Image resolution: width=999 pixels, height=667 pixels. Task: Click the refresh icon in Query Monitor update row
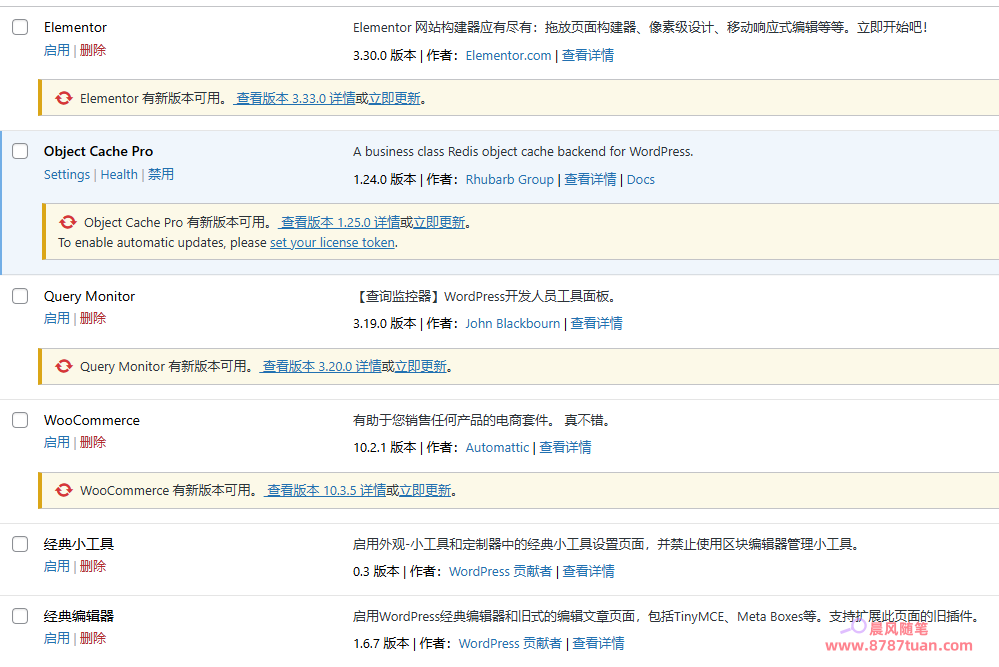tap(63, 366)
